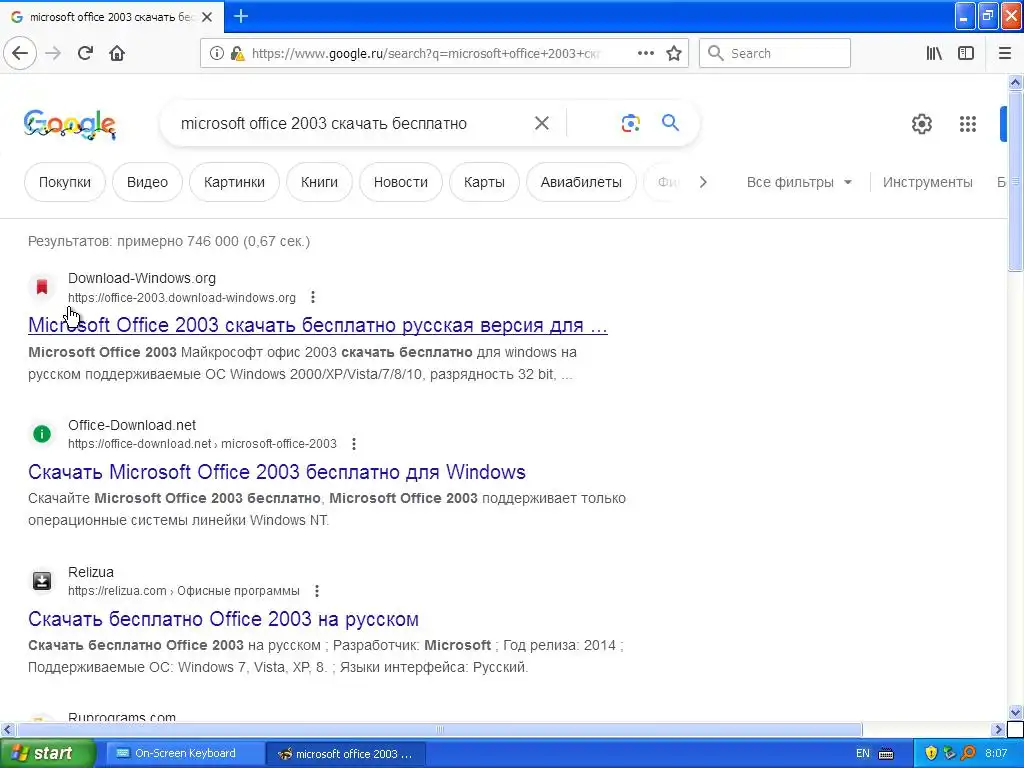Click the office-download.net URL breadcrumb
1024x768 pixels.
tap(202, 444)
